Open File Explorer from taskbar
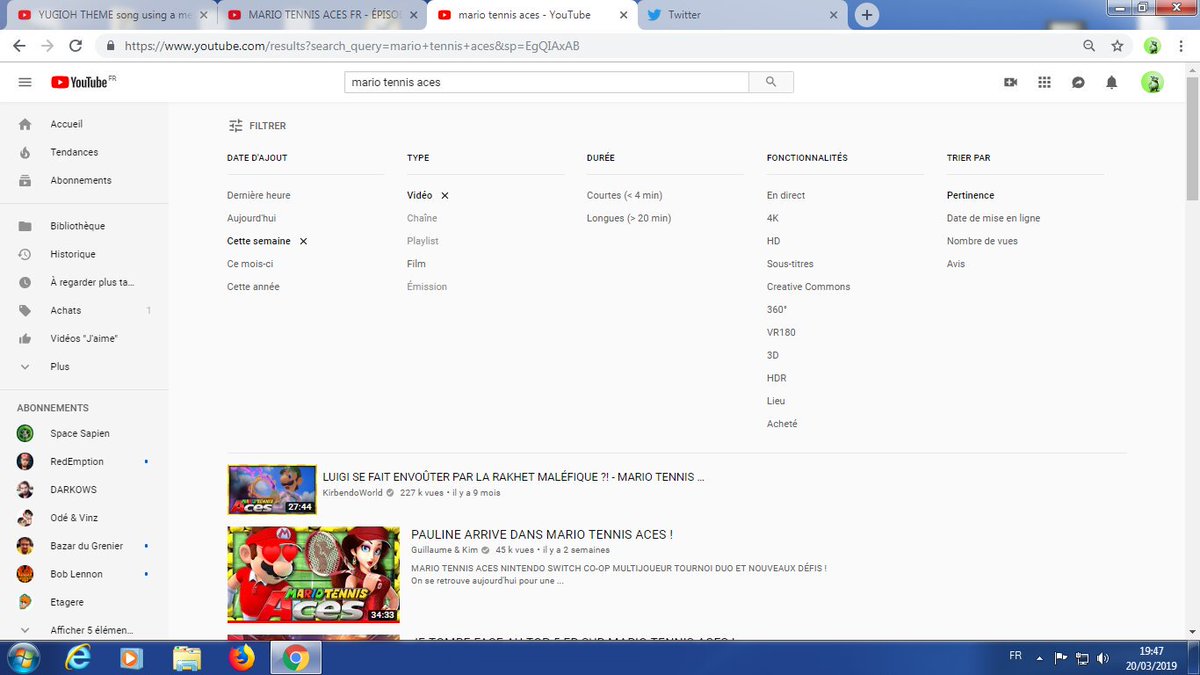1200x675 pixels. click(x=187, y=658)
